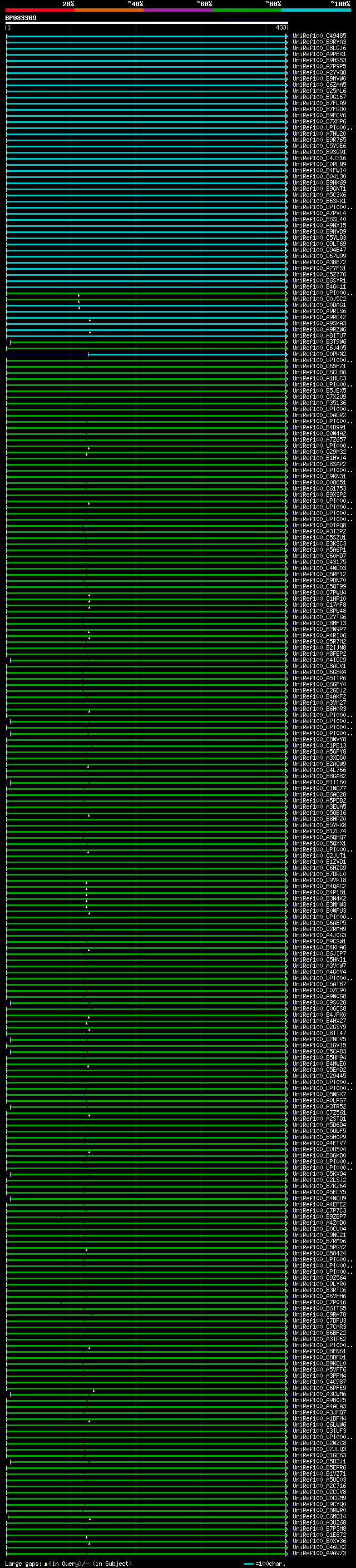Select hit label UniRef100_Q7XMP6
The width and height of the screenshot is (356, 1568).
pos(319,122)
